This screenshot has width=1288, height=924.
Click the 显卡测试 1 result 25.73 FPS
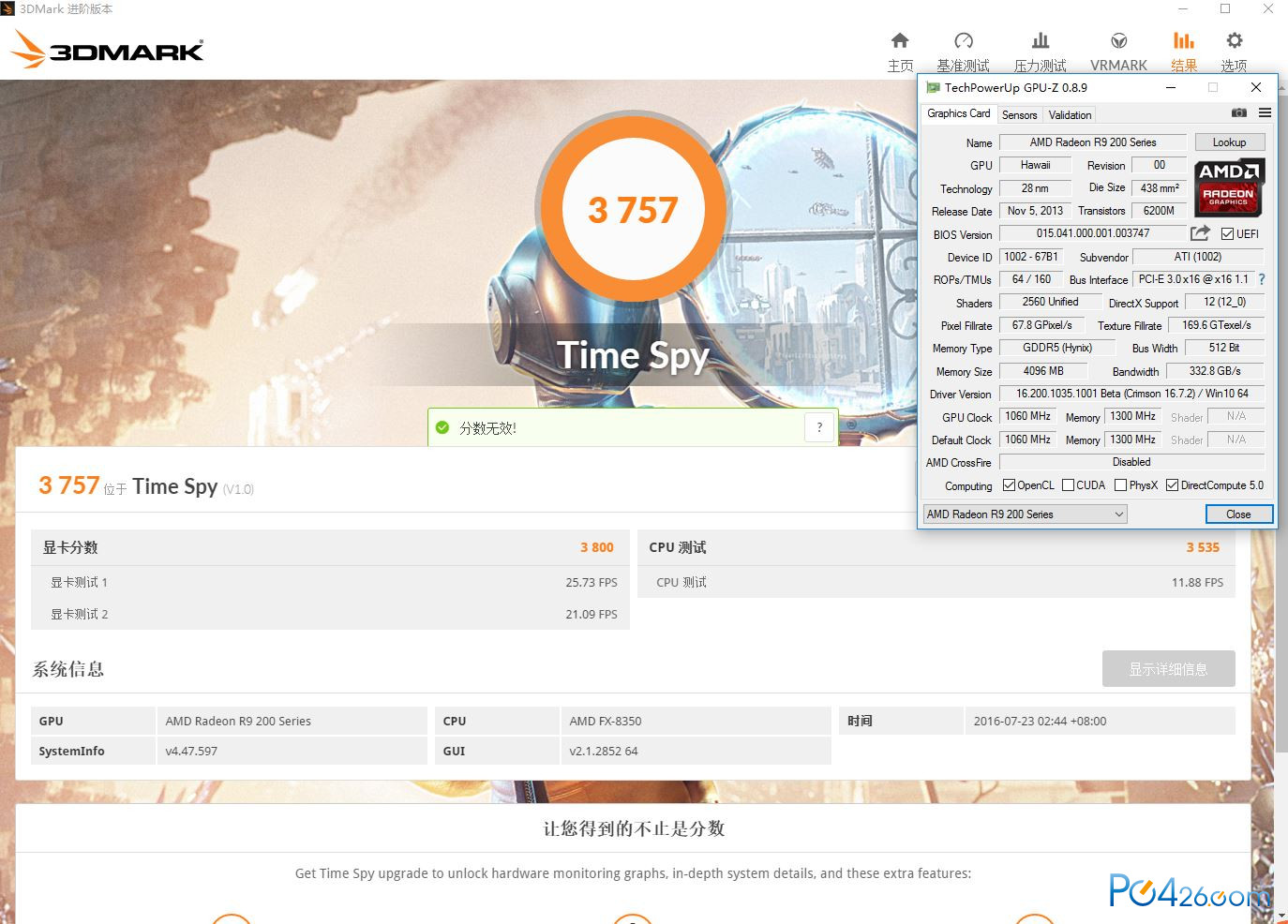(x=592, y=582)
